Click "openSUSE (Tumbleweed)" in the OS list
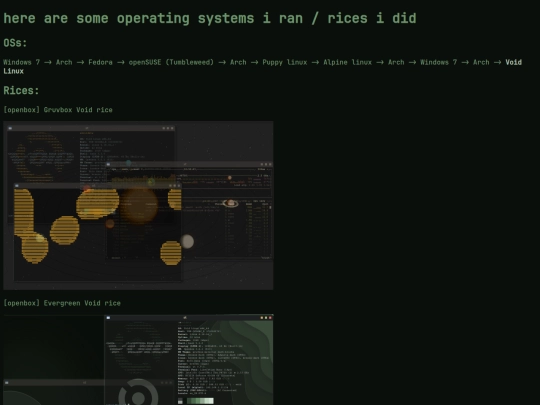The height and width of the screenshot is (405, 540). [171, 62]
